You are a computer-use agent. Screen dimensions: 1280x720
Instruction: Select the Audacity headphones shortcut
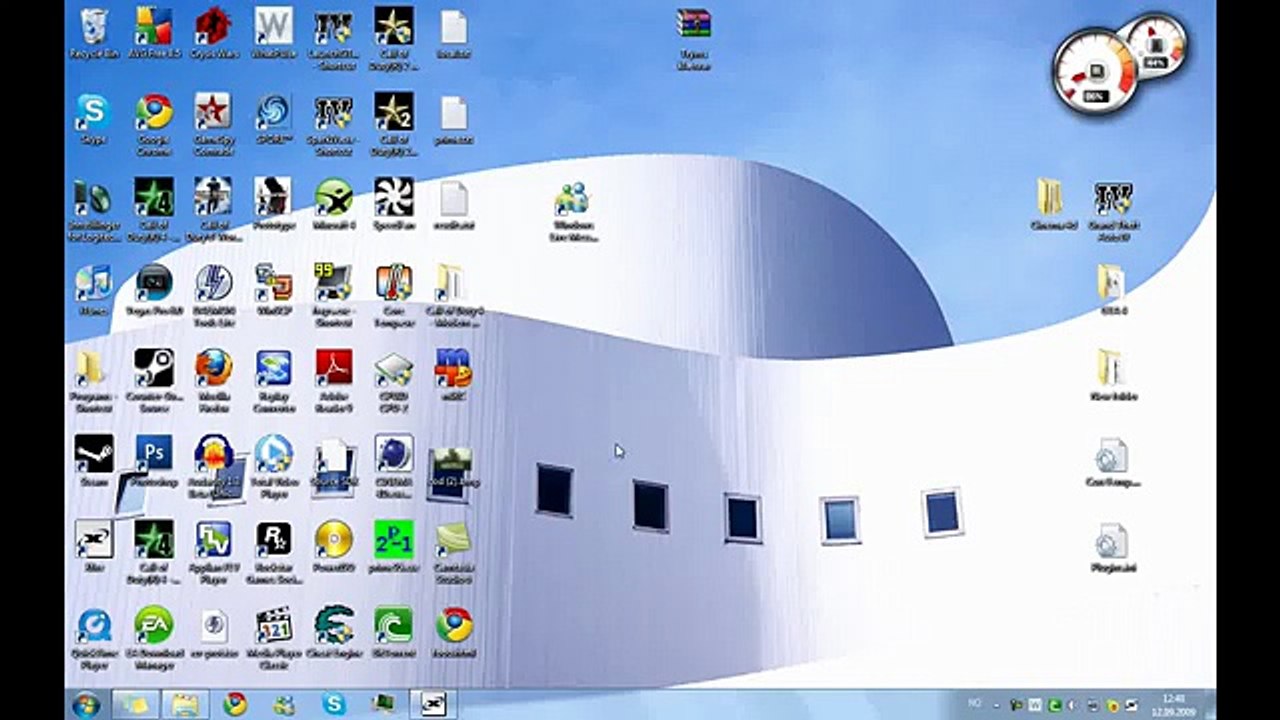coord(213,467)
